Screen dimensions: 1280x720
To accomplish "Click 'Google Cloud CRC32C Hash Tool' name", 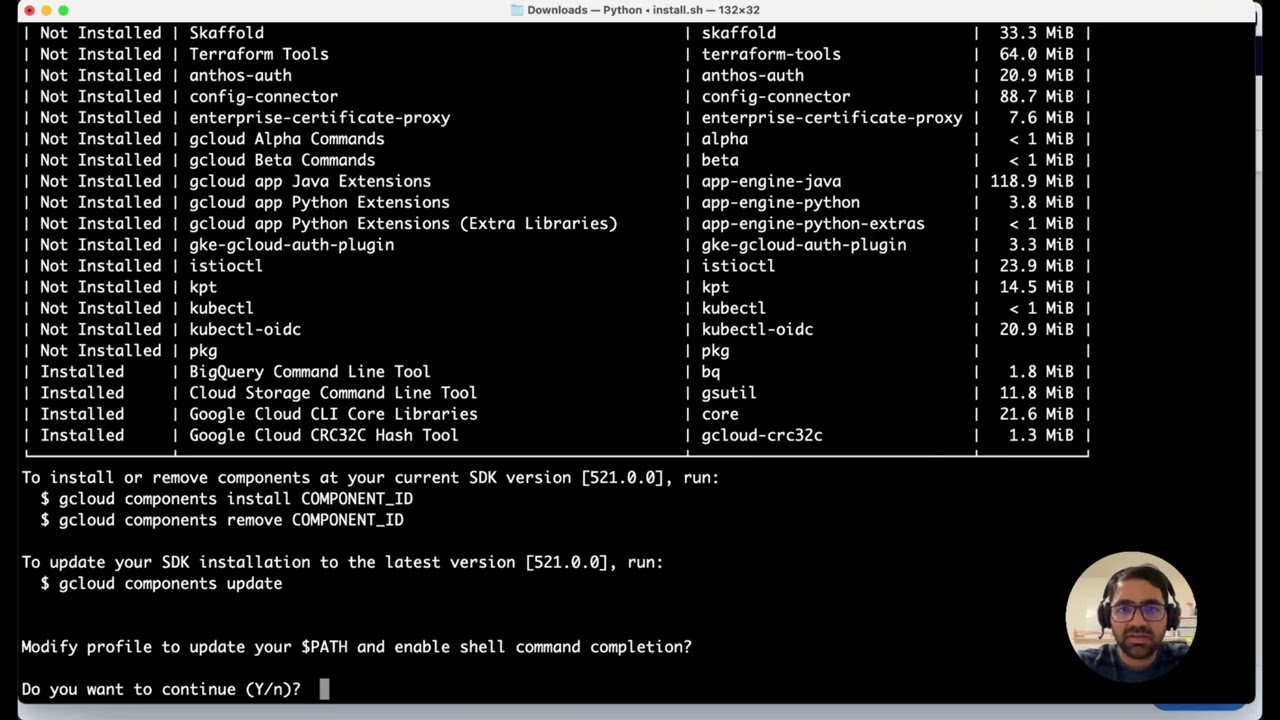I will click(x=324, y=435).
